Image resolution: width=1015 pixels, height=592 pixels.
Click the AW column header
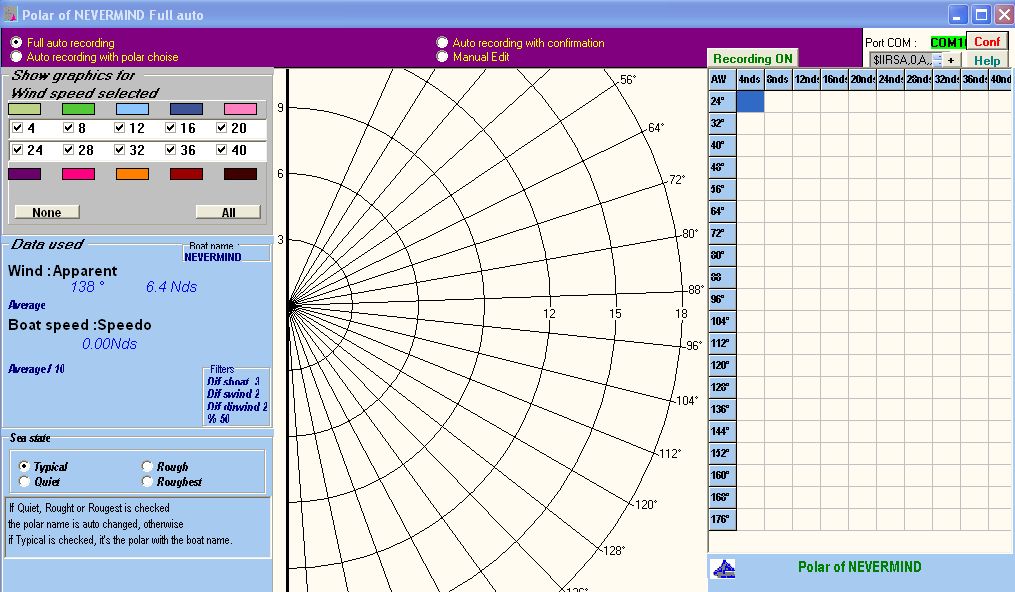[x=722, y=79]
